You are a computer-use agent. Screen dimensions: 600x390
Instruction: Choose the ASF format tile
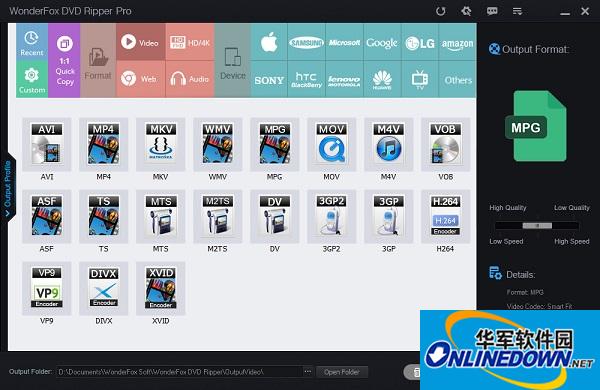[47, 216]
